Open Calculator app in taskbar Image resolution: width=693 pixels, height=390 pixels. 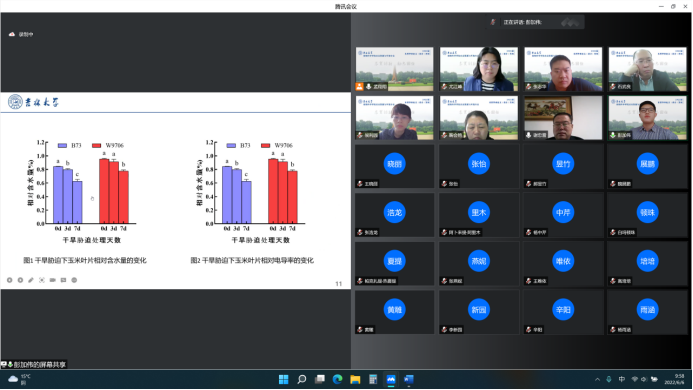(x=373, y=379)
